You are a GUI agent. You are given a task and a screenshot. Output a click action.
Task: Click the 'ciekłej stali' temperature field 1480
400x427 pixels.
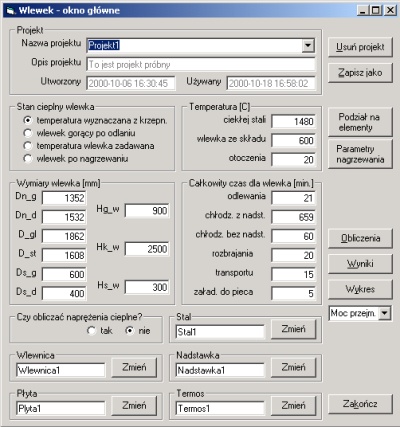[x=293, y=121]
